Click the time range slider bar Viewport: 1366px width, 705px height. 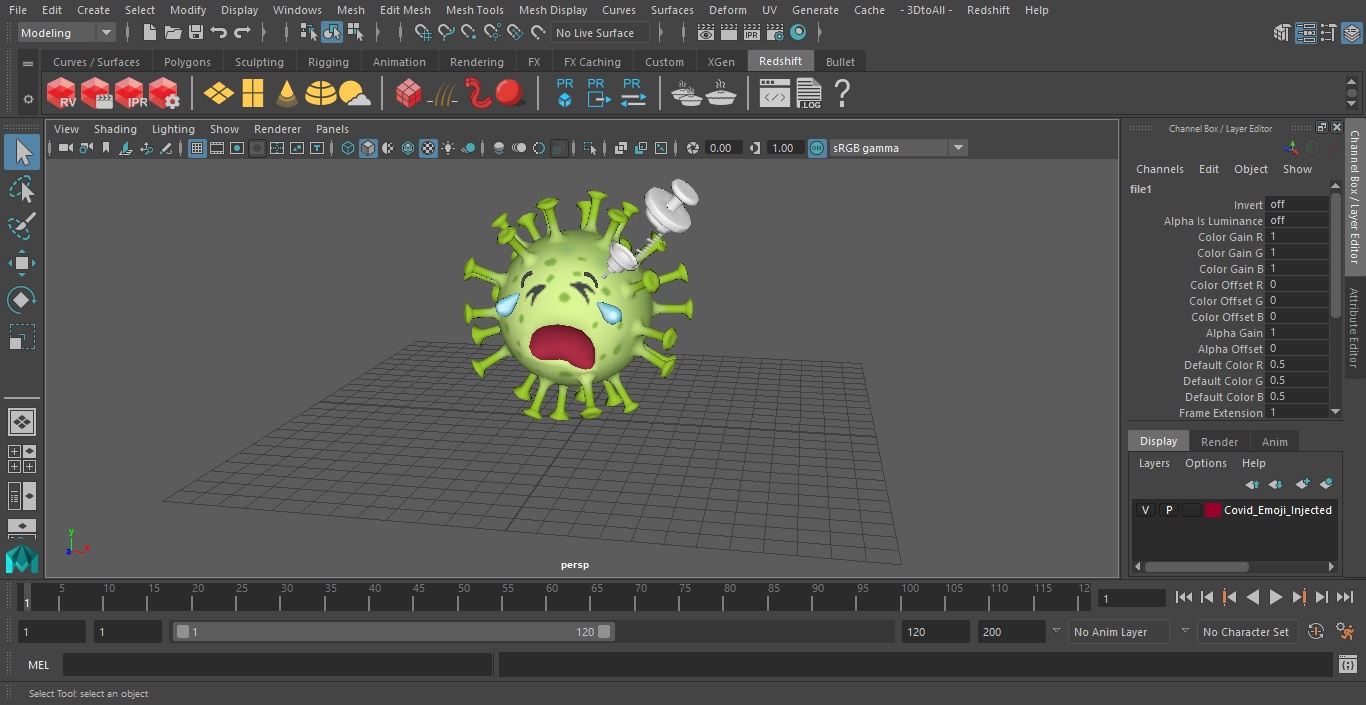point(394,632)
